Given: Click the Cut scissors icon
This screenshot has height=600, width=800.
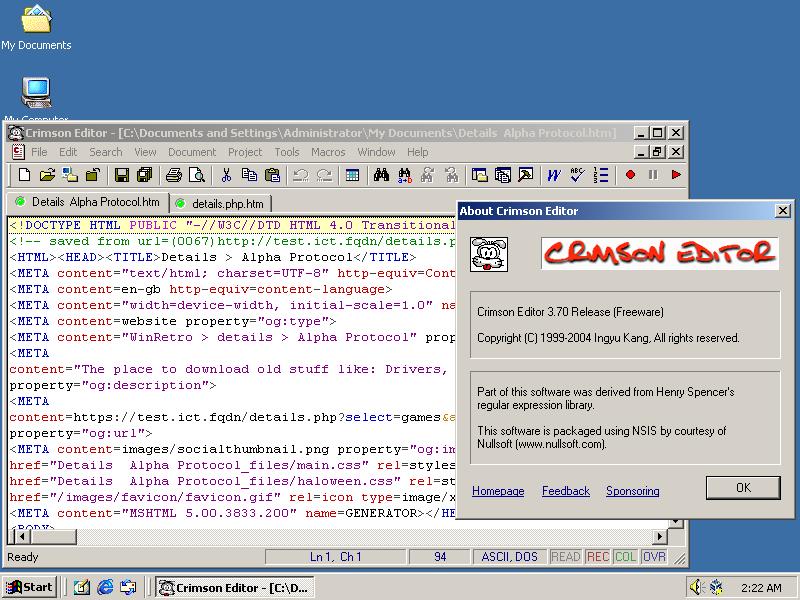Looking at the screenshot, I should (x=226, y=176).
